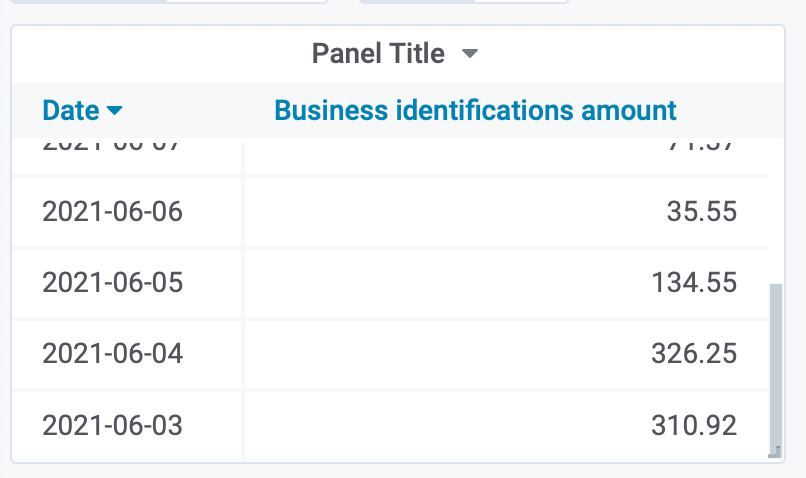Screen dimensions: 806x478
Task: Click the 134.55 amount cell
Action: 694,282
